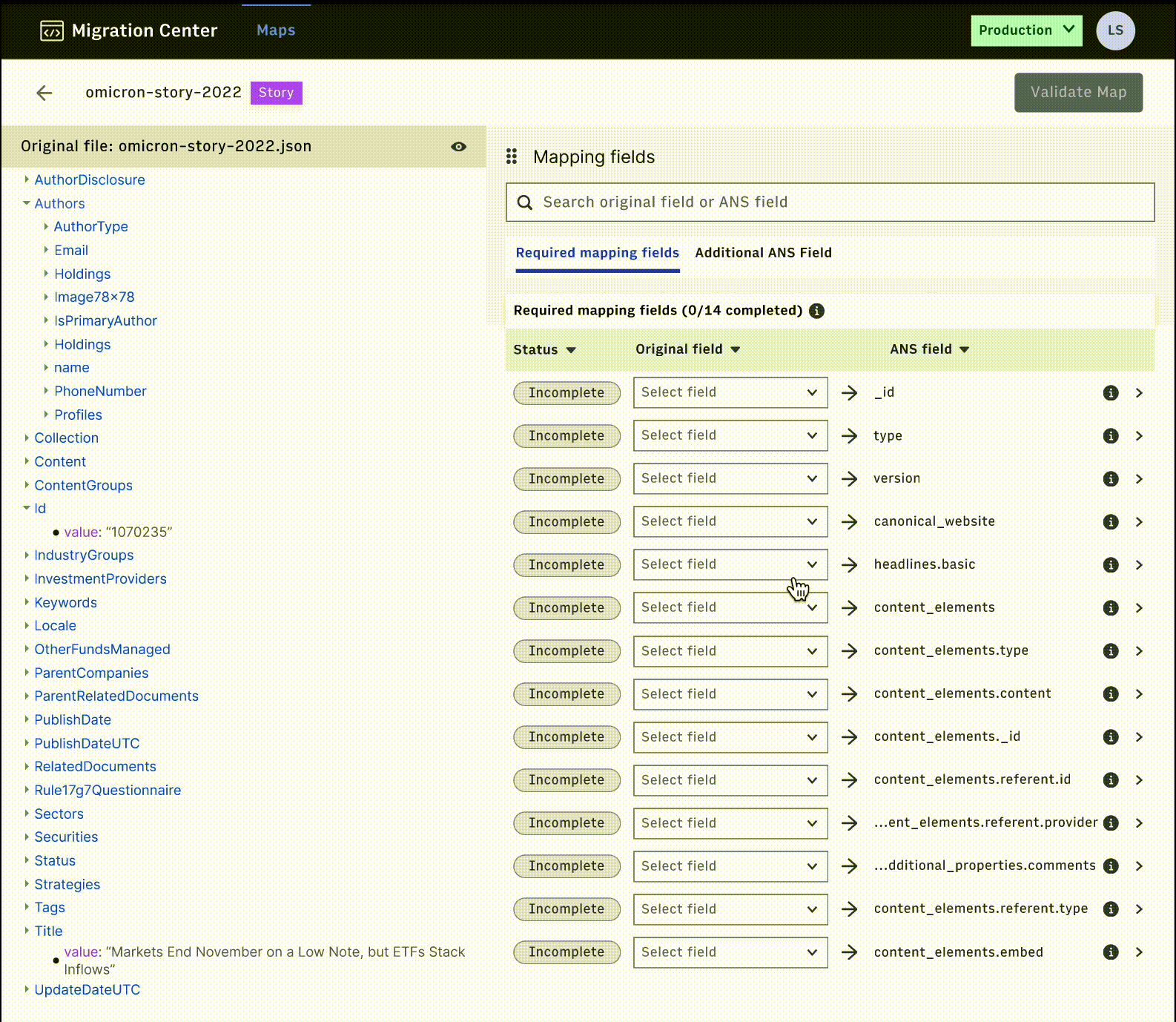Screen dimensions: 1176x1022
Task: Click the canonical_website ANS field label
Action: coord(934,521)
